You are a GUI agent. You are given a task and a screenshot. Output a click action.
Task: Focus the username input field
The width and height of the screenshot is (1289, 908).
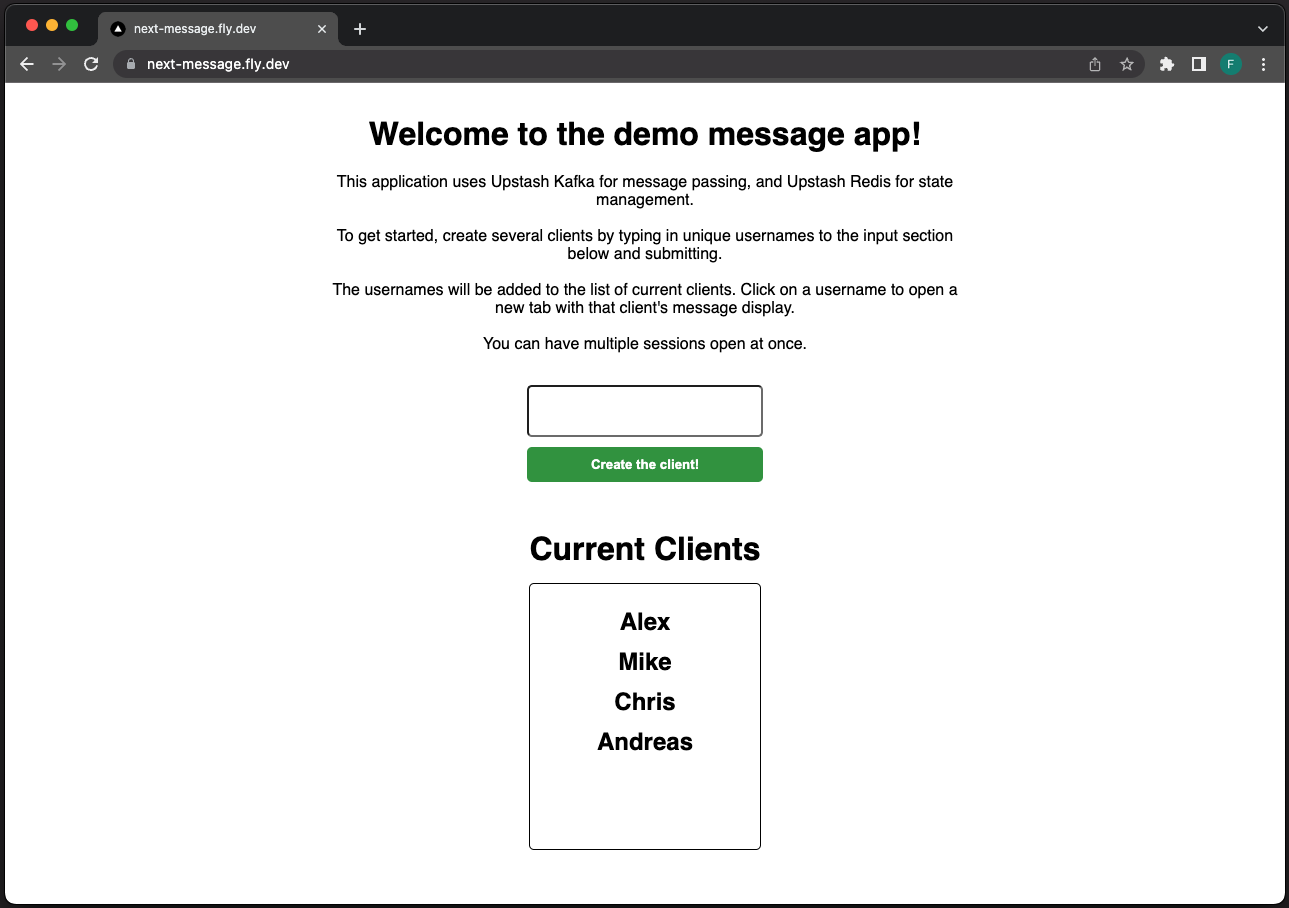[644, 411]
